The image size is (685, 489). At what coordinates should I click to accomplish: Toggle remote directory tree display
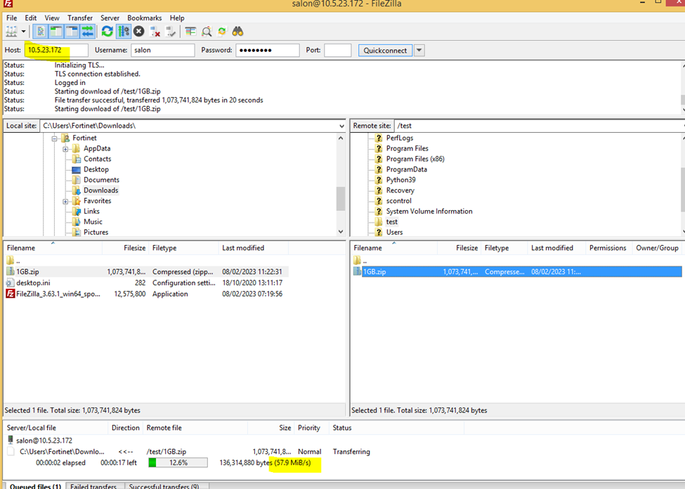click(72, 31)
